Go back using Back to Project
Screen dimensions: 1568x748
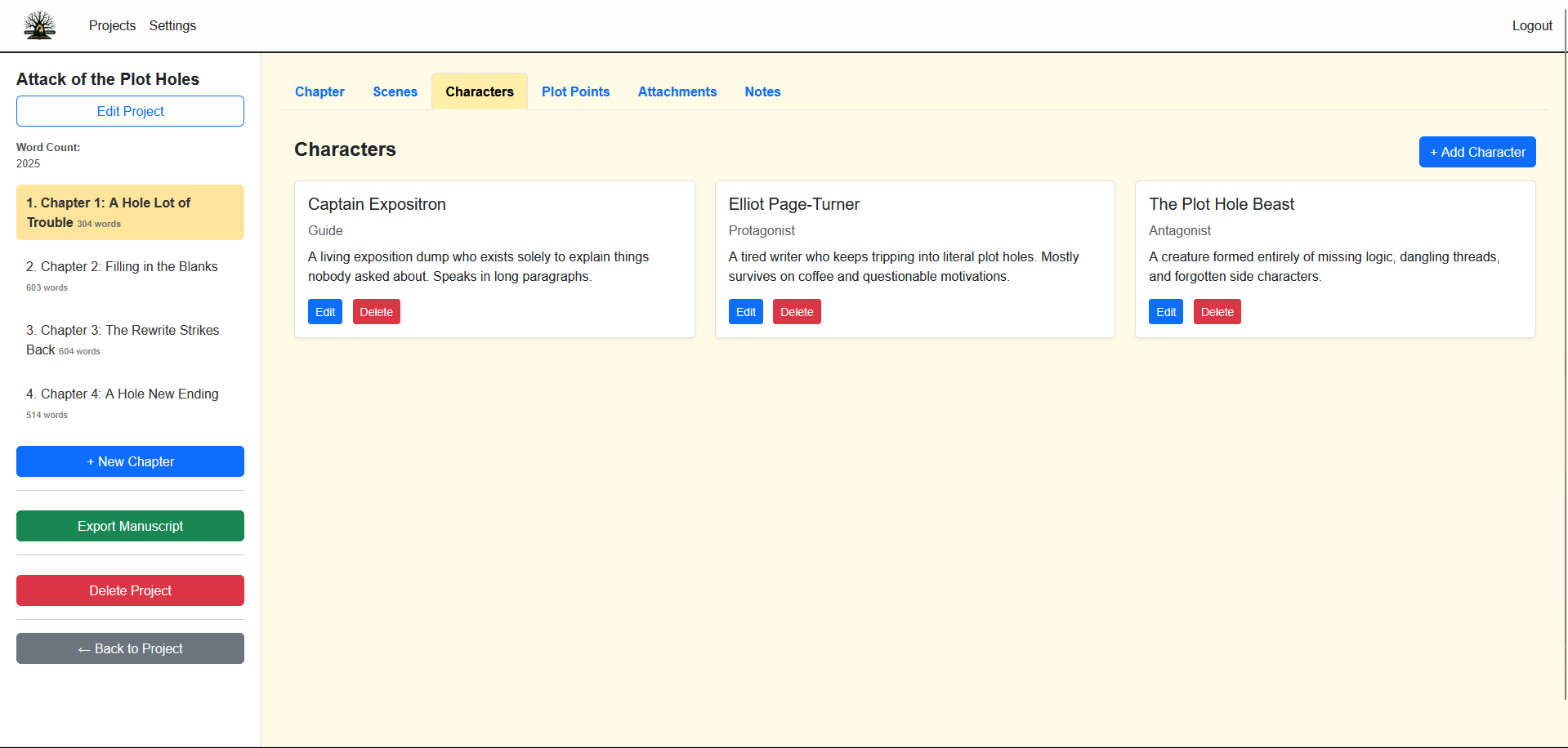point(130,648)
